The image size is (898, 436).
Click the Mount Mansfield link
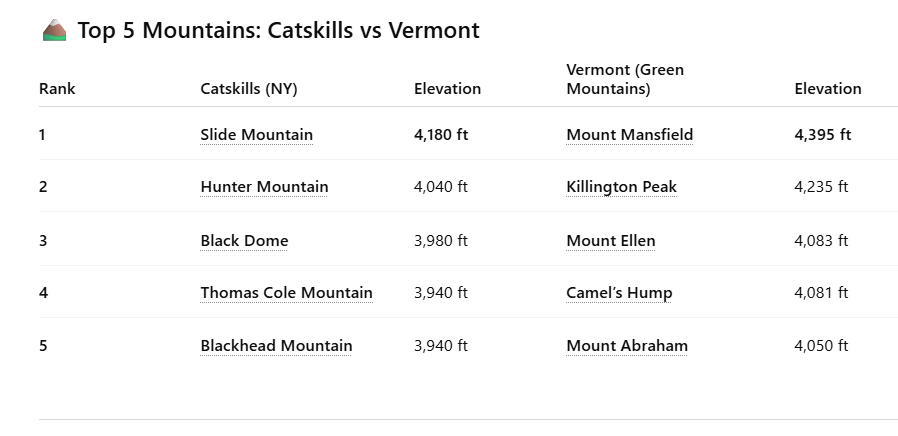pyautogui.click(x=629, y=135)
